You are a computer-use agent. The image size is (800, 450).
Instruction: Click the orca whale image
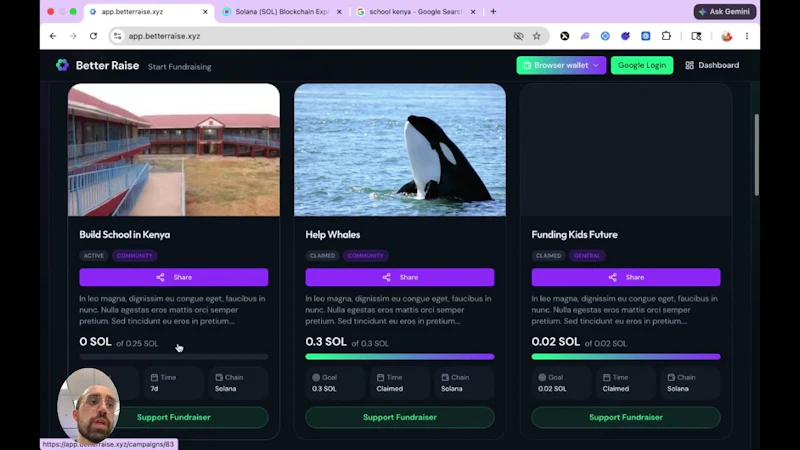(399, 150)
